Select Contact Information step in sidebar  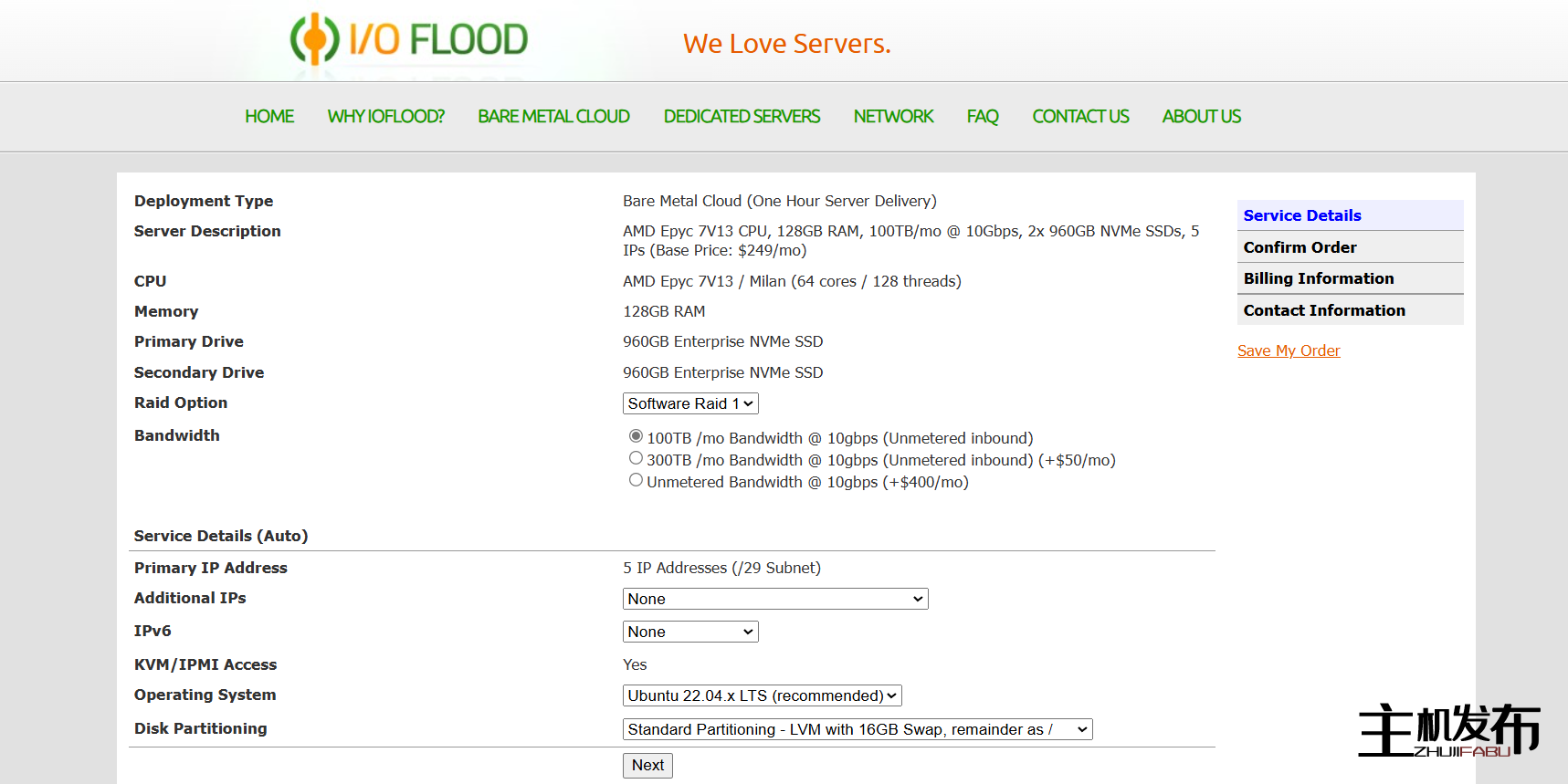click(x=1350, y=310)
